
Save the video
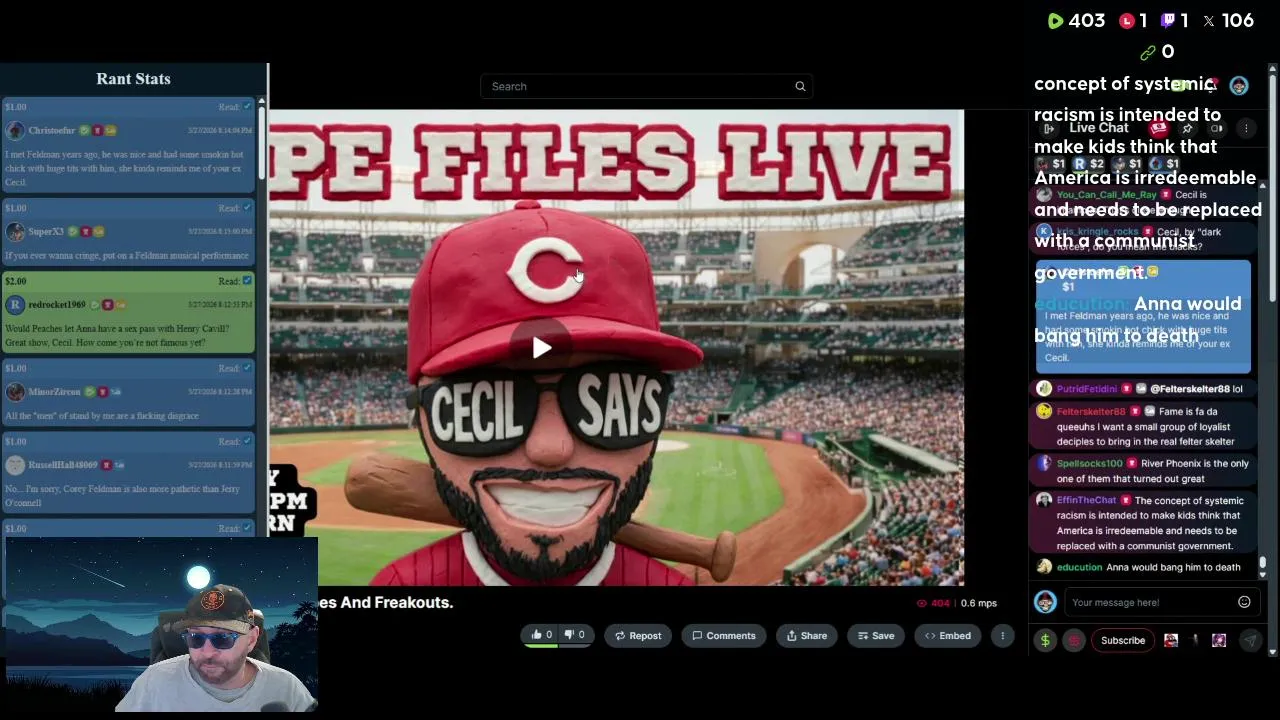click(874, 635)
